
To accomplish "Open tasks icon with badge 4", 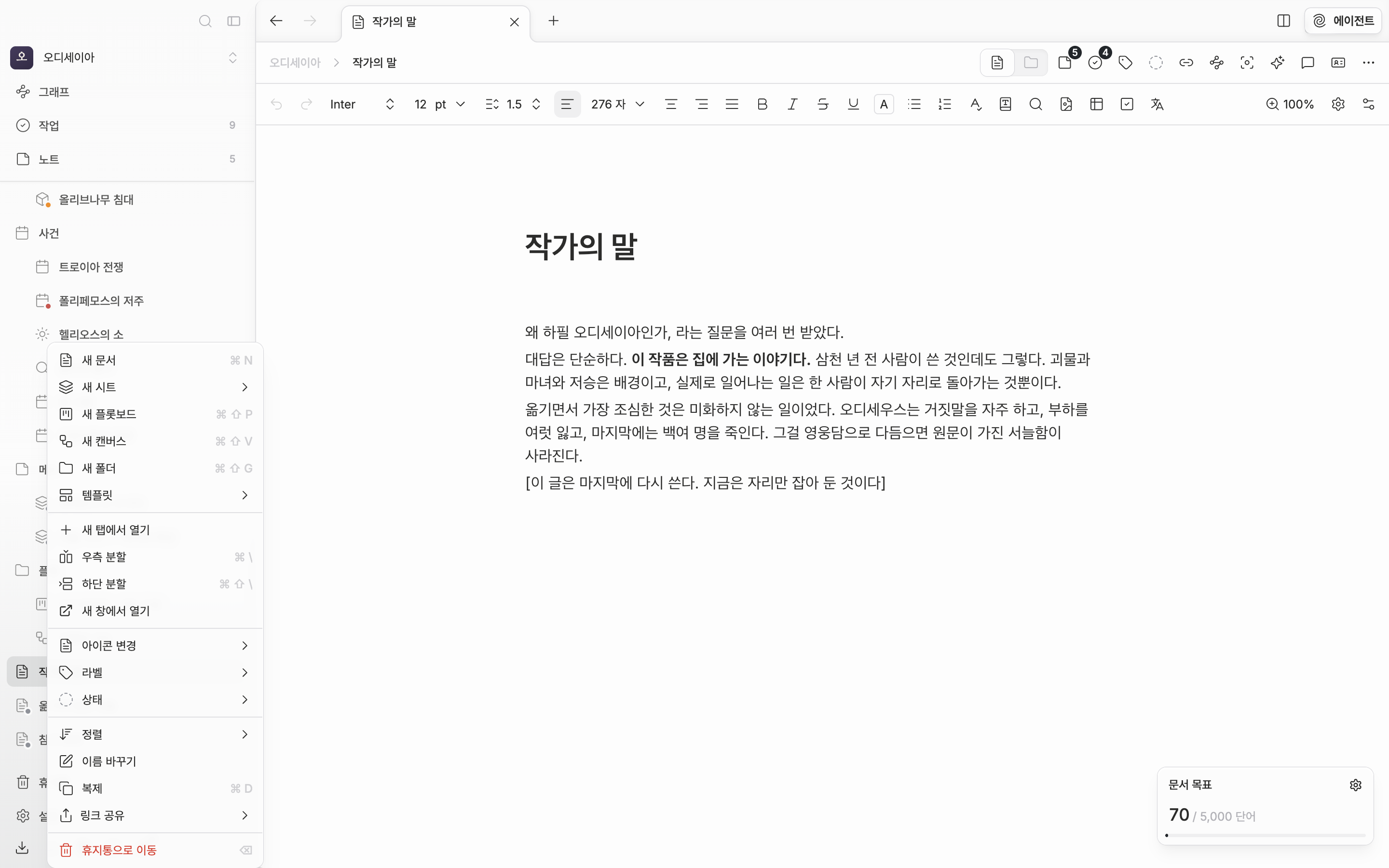I will tap(1096, 63).
